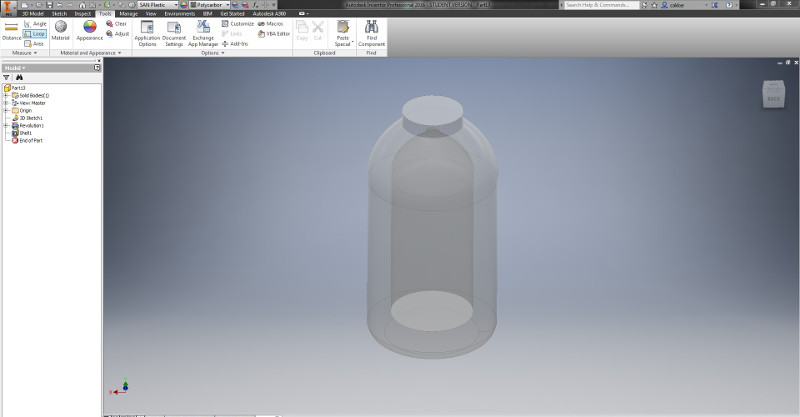Screen dimensions: 800x417
Task: Open the Model browser dropdown
Action: pyautogui.click(x=15, y=68)
